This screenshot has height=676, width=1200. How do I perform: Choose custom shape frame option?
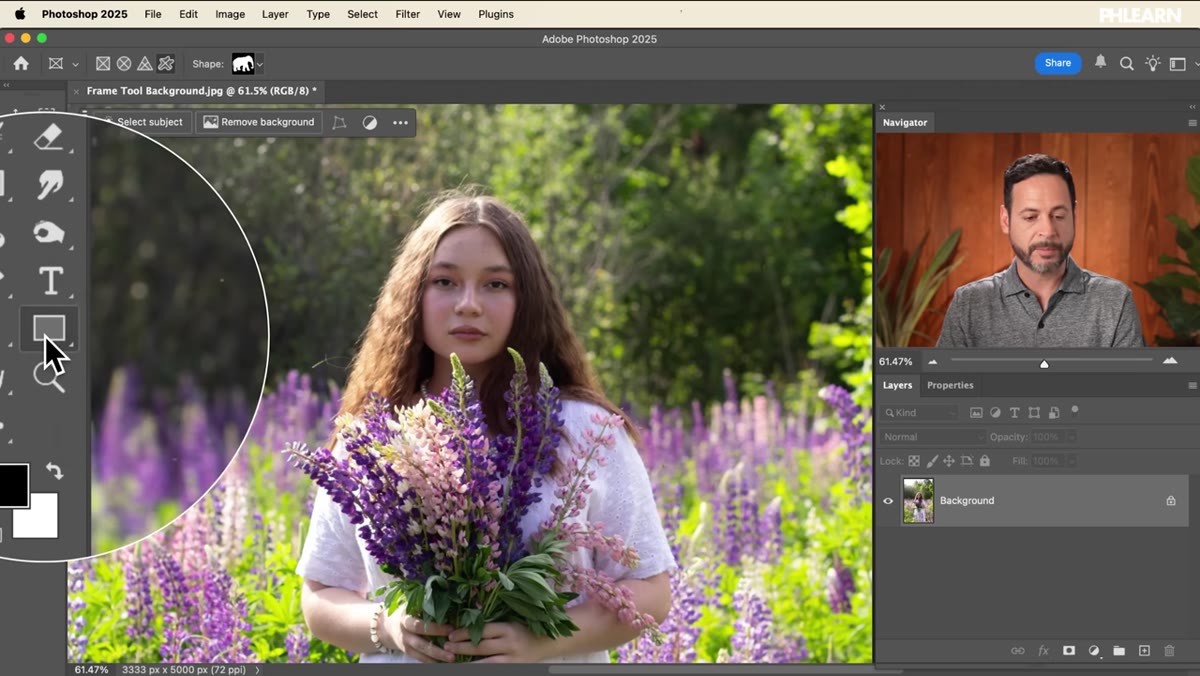(166, 63)
